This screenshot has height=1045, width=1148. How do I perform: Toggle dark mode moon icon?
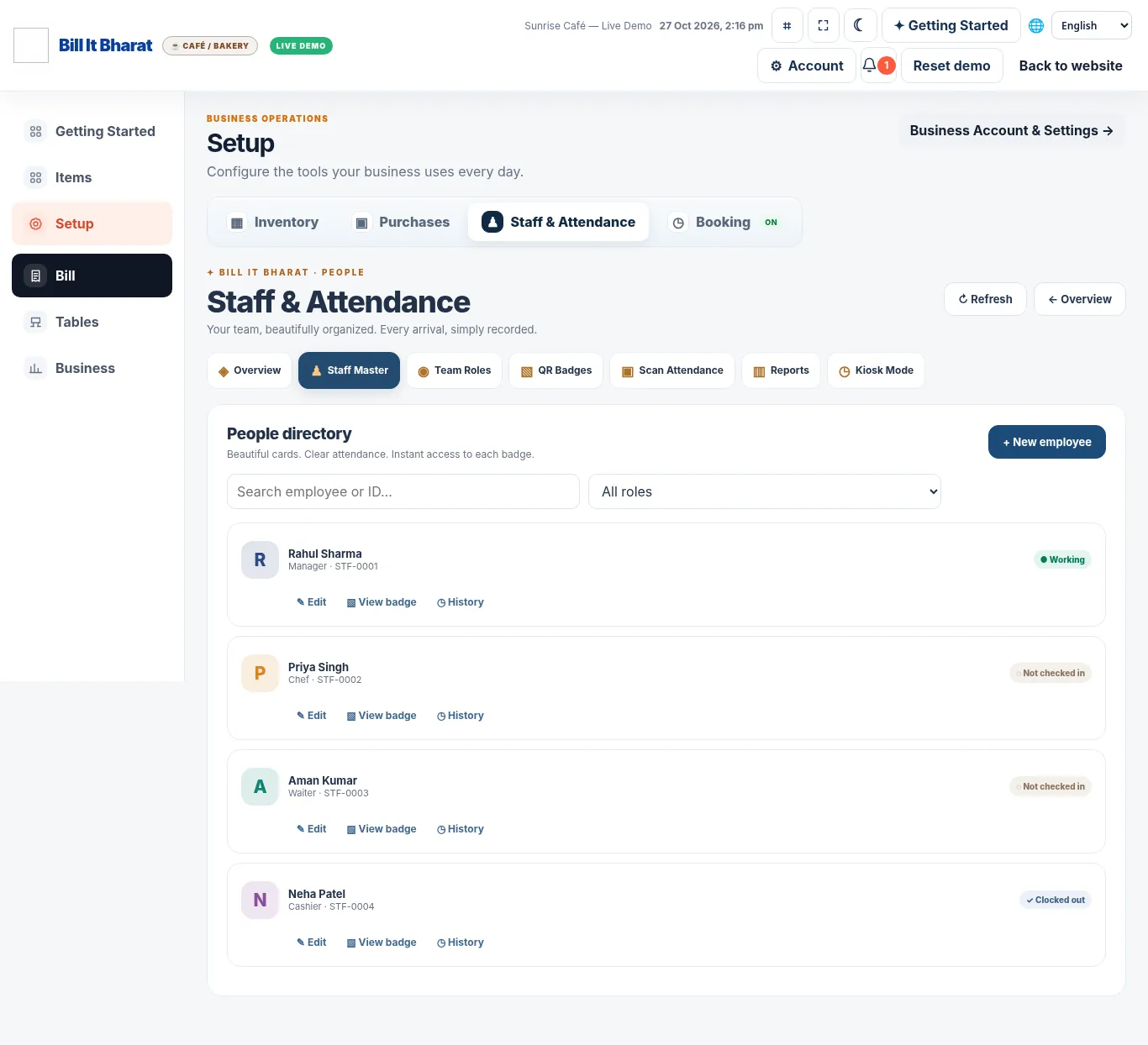[859, 25]
